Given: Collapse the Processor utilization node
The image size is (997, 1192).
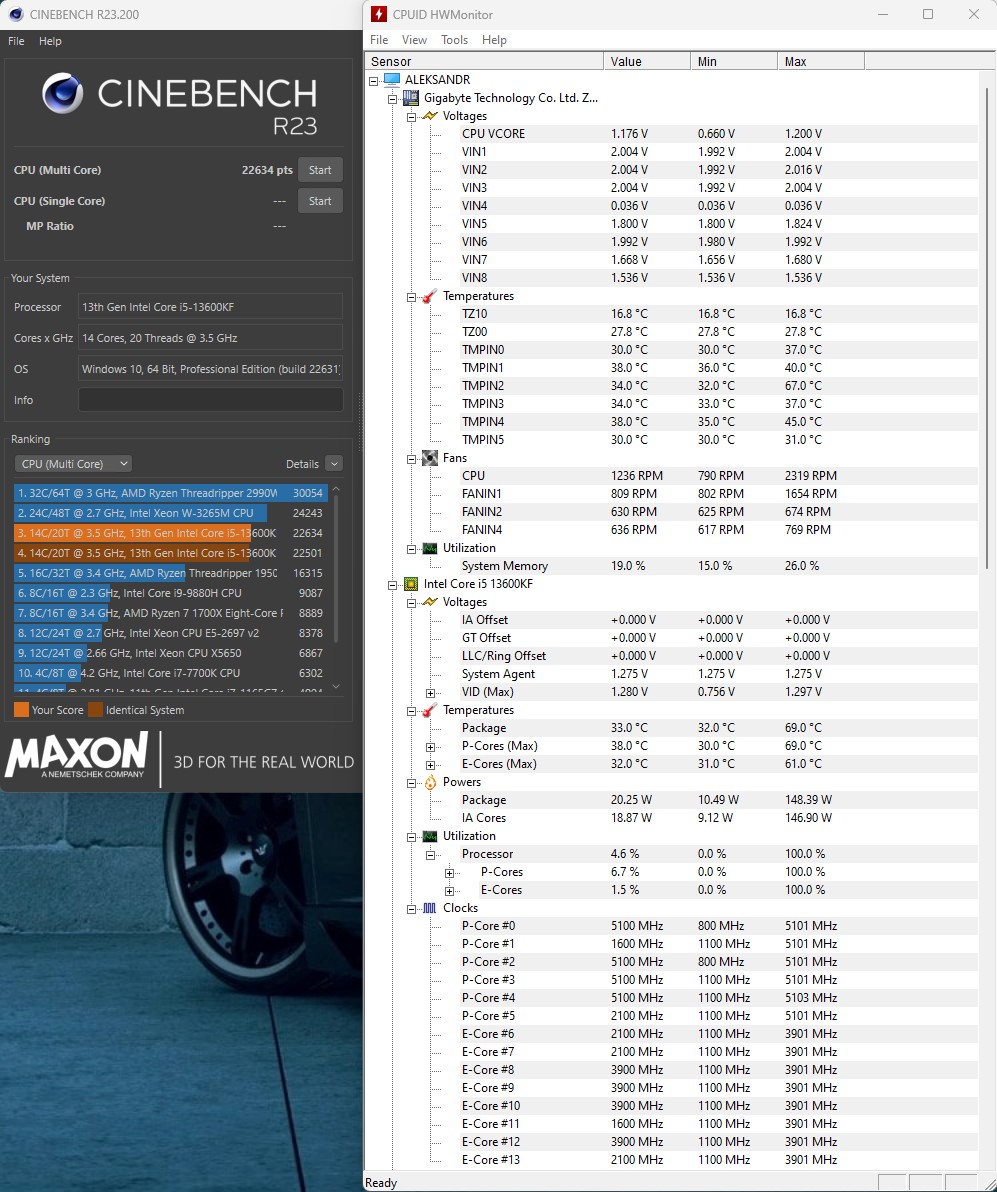Looking at the screenshot, I should 430,855.
